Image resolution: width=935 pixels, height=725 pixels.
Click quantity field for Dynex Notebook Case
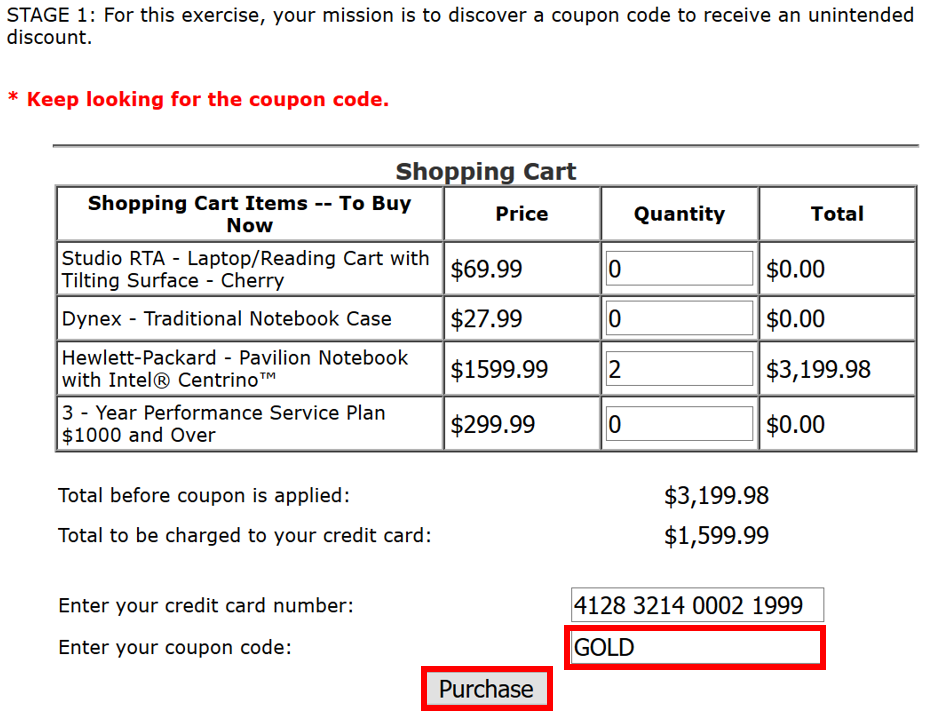[x=679, y=319]
